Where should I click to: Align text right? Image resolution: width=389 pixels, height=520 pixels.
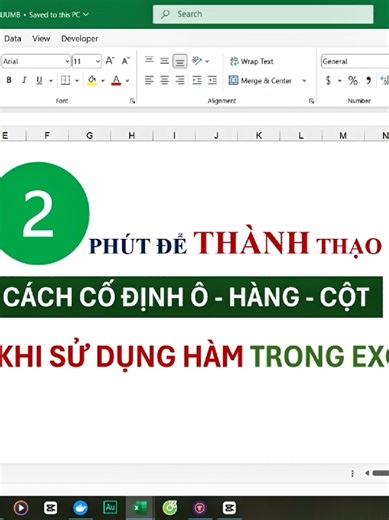(x=180, y=80)
